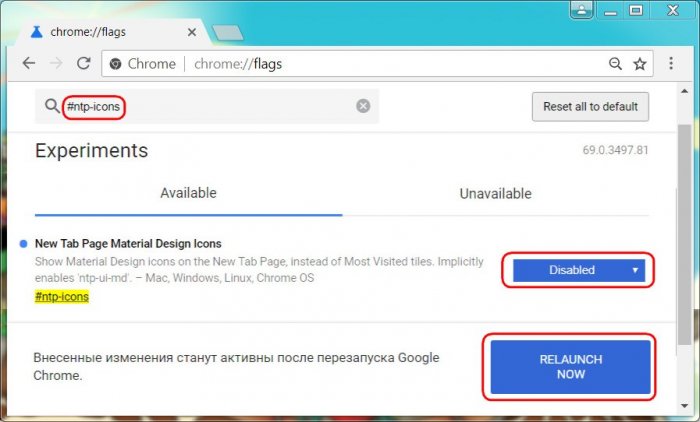The width and height of the screenshot is (700, 422).
Task: Click the Experiments heading
Action: coord(92,150)
